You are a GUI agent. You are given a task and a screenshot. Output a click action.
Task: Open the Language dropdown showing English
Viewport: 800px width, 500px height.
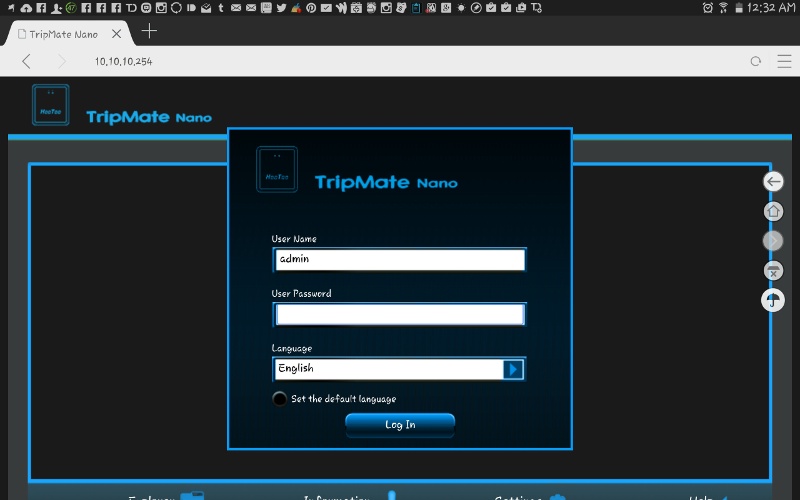[x=399, y=369]
